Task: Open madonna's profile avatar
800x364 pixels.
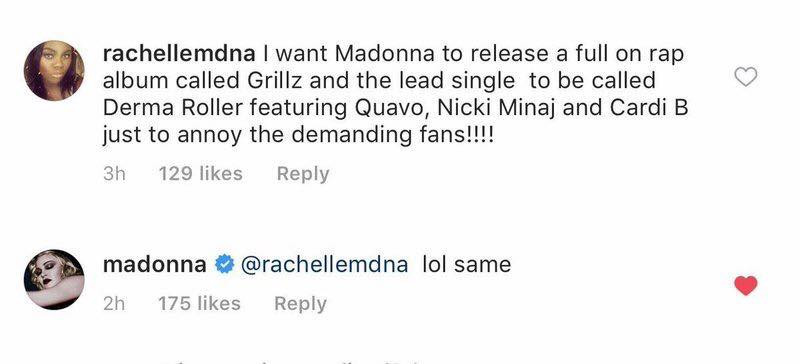Action: point(54,279)
